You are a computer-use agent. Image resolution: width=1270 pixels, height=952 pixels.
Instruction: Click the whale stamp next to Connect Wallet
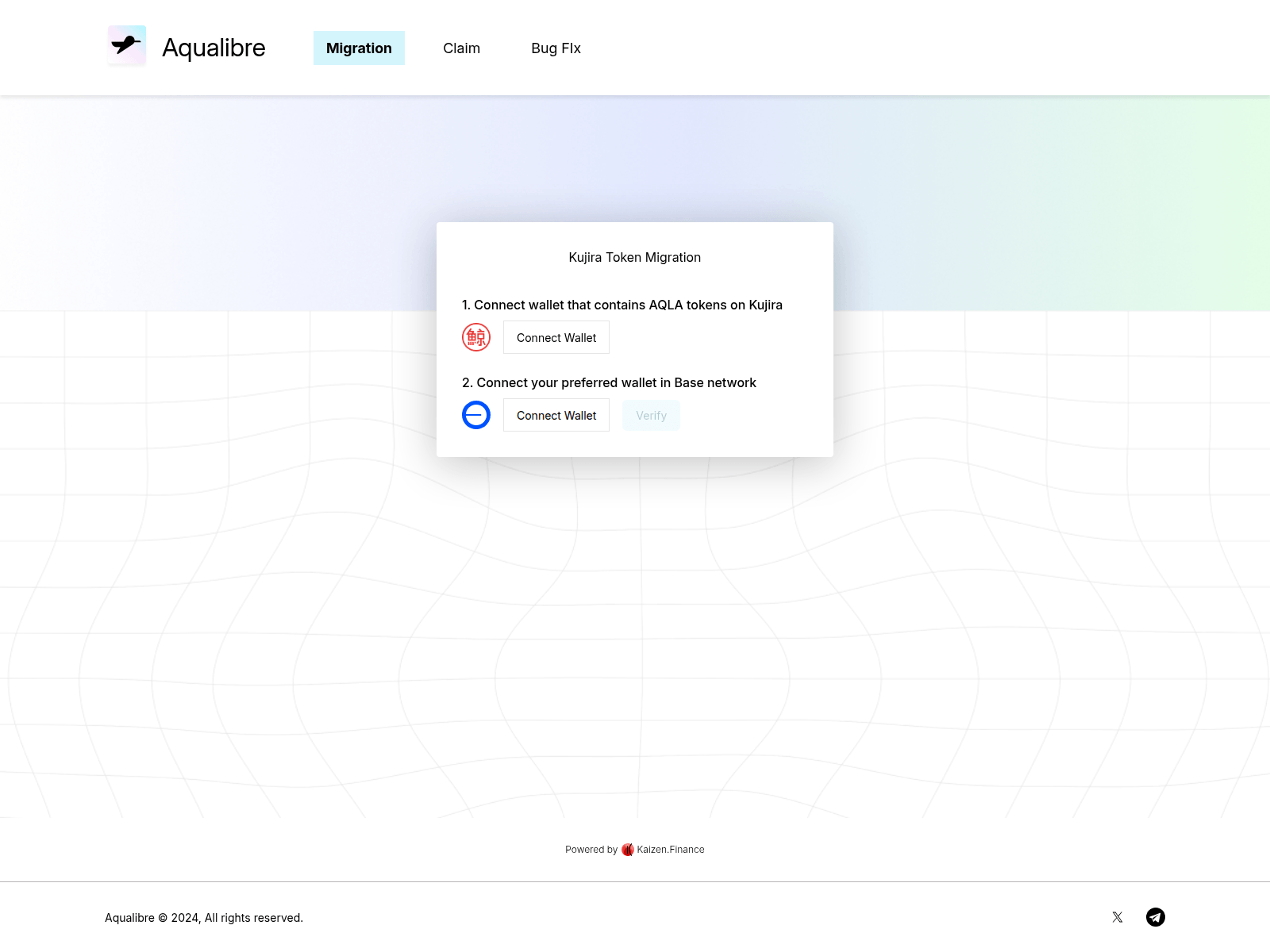[x=476, y=336]
